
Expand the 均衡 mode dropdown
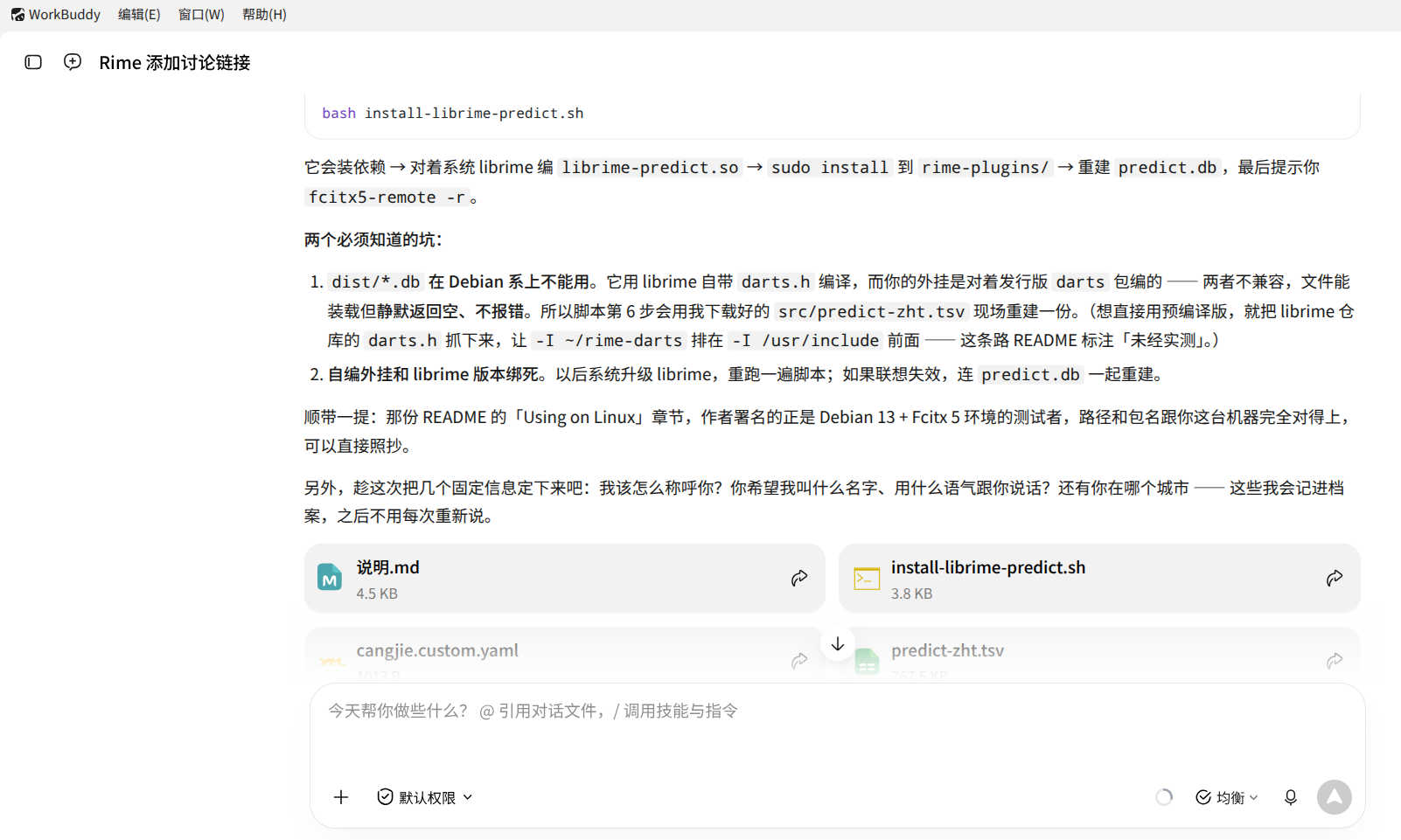pyautogui.click(x=1227, y=797)
